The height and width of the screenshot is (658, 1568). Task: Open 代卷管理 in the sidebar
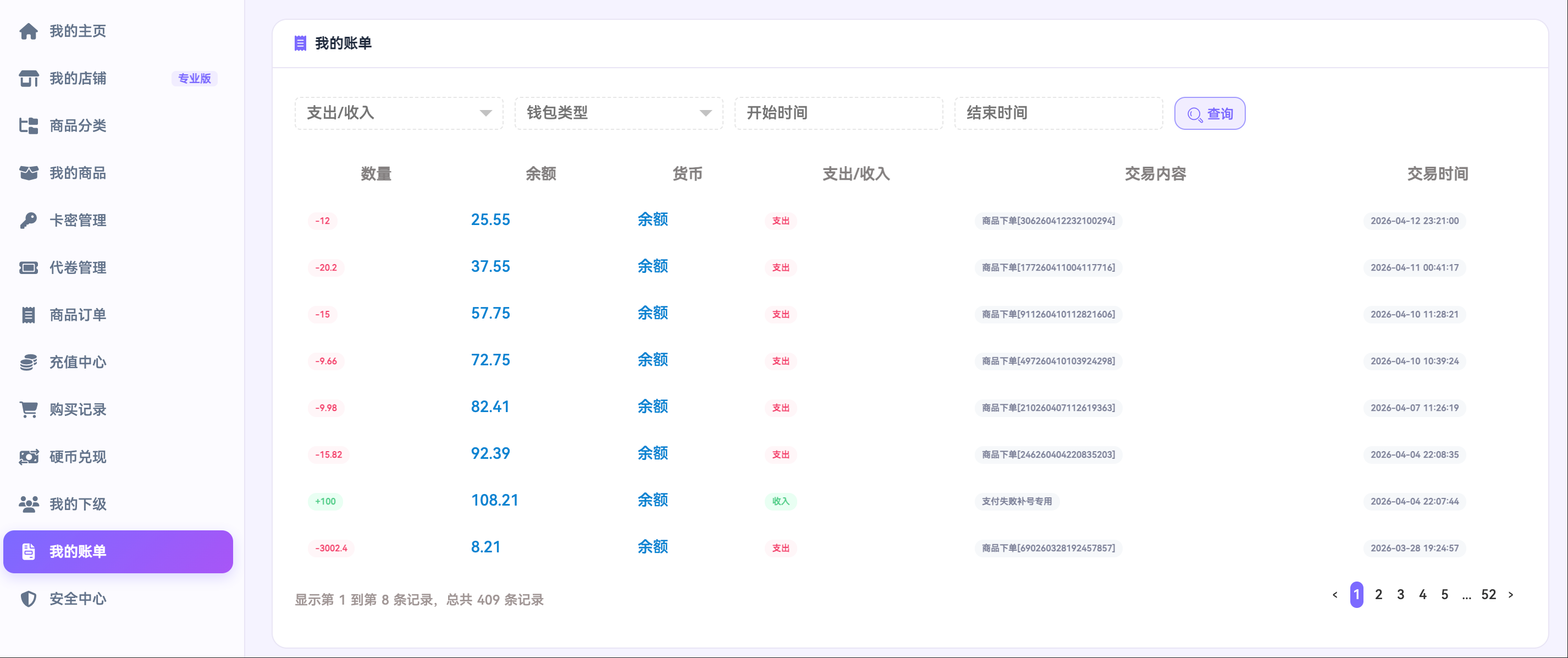coord(78,268)
